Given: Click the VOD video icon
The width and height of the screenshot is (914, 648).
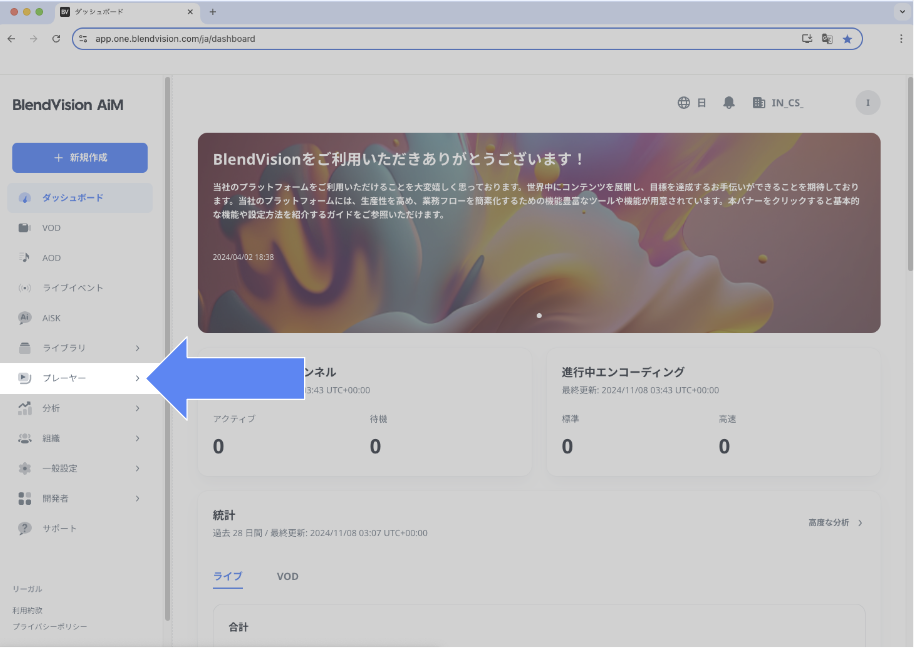Looking at the screenshot, I should (24, 228).
